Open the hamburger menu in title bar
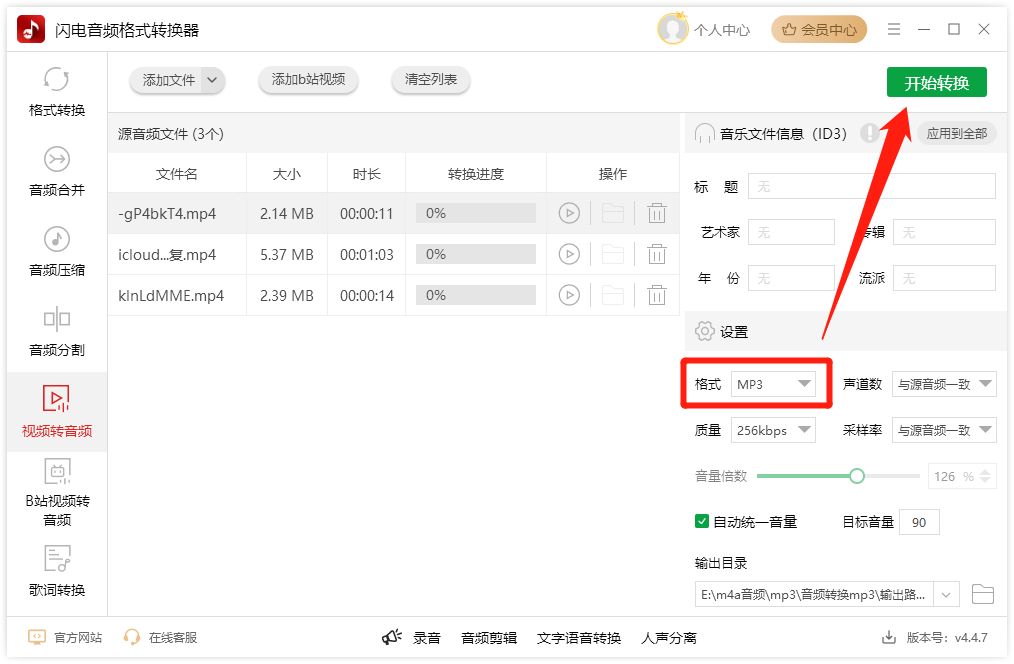 click(x=894, y=30)
